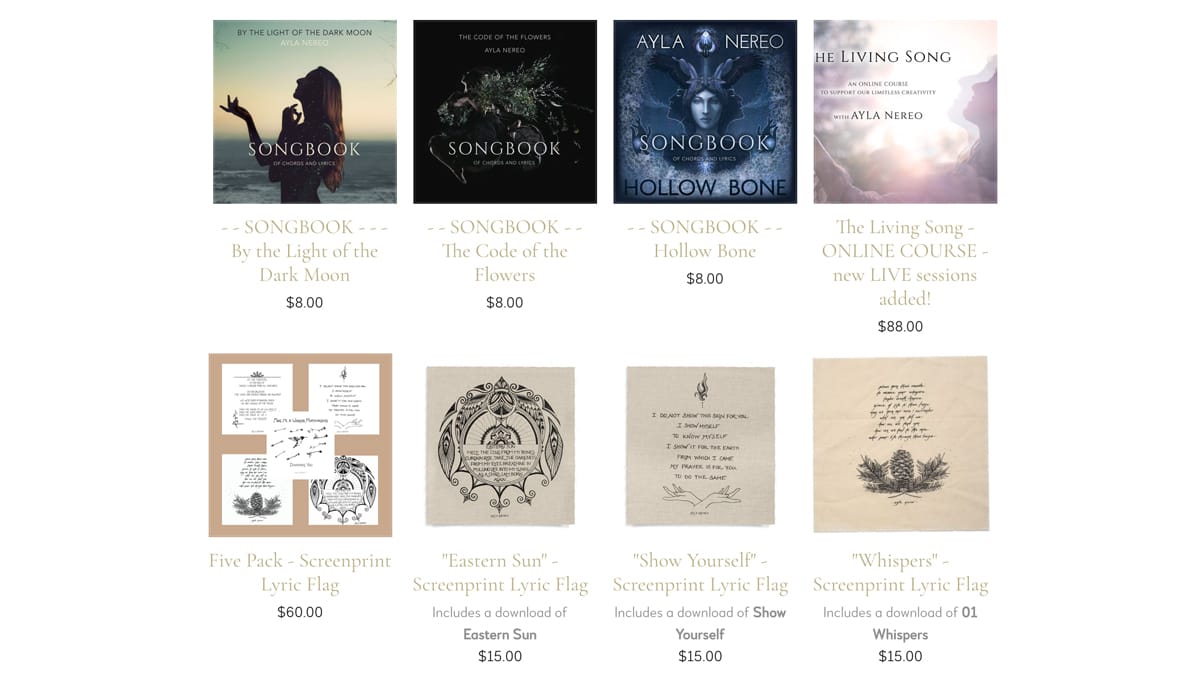Image resolution: width=1200 pixels, height=683 pixels.
Task: Open the Show Yourself lyric flag image
Action: 700,445
